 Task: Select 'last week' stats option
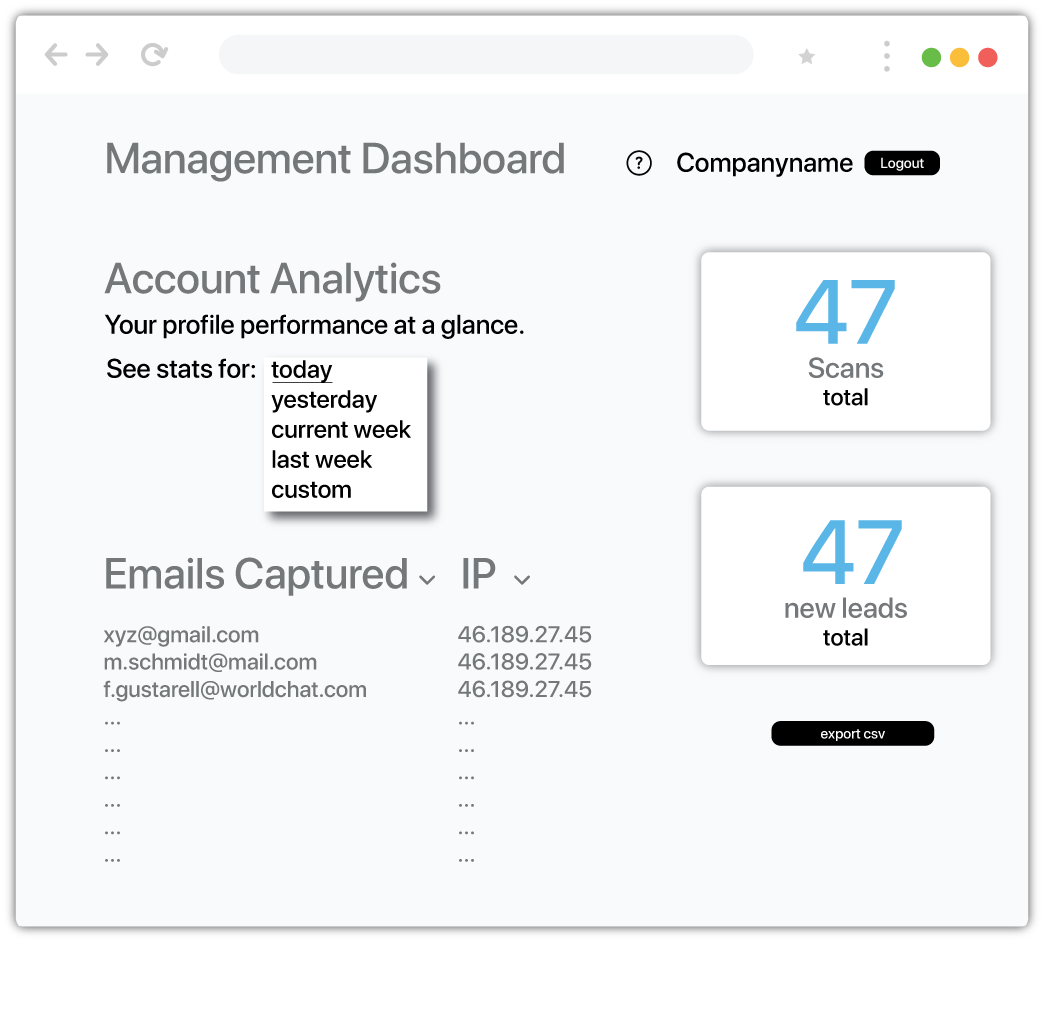click(x=321, y=460)
